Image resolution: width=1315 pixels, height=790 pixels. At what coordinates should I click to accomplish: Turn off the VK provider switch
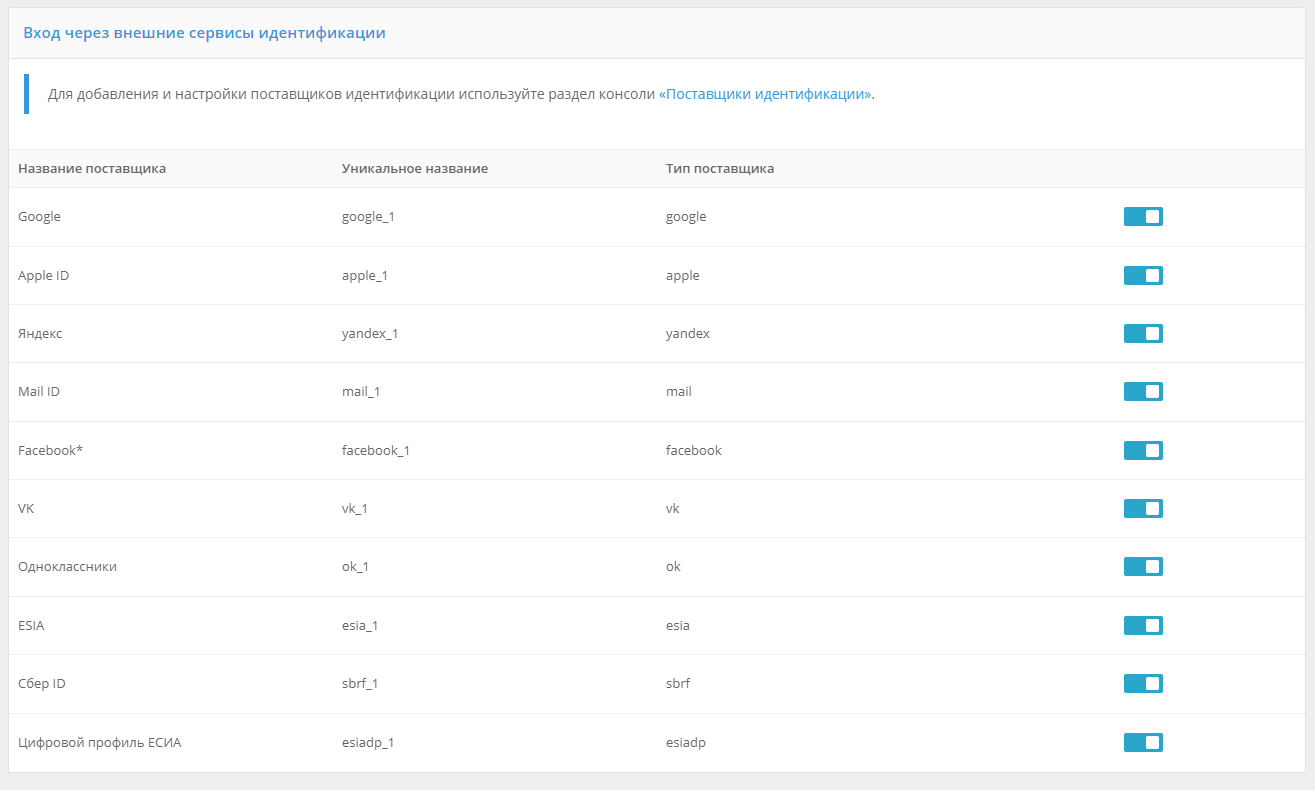1143,508
